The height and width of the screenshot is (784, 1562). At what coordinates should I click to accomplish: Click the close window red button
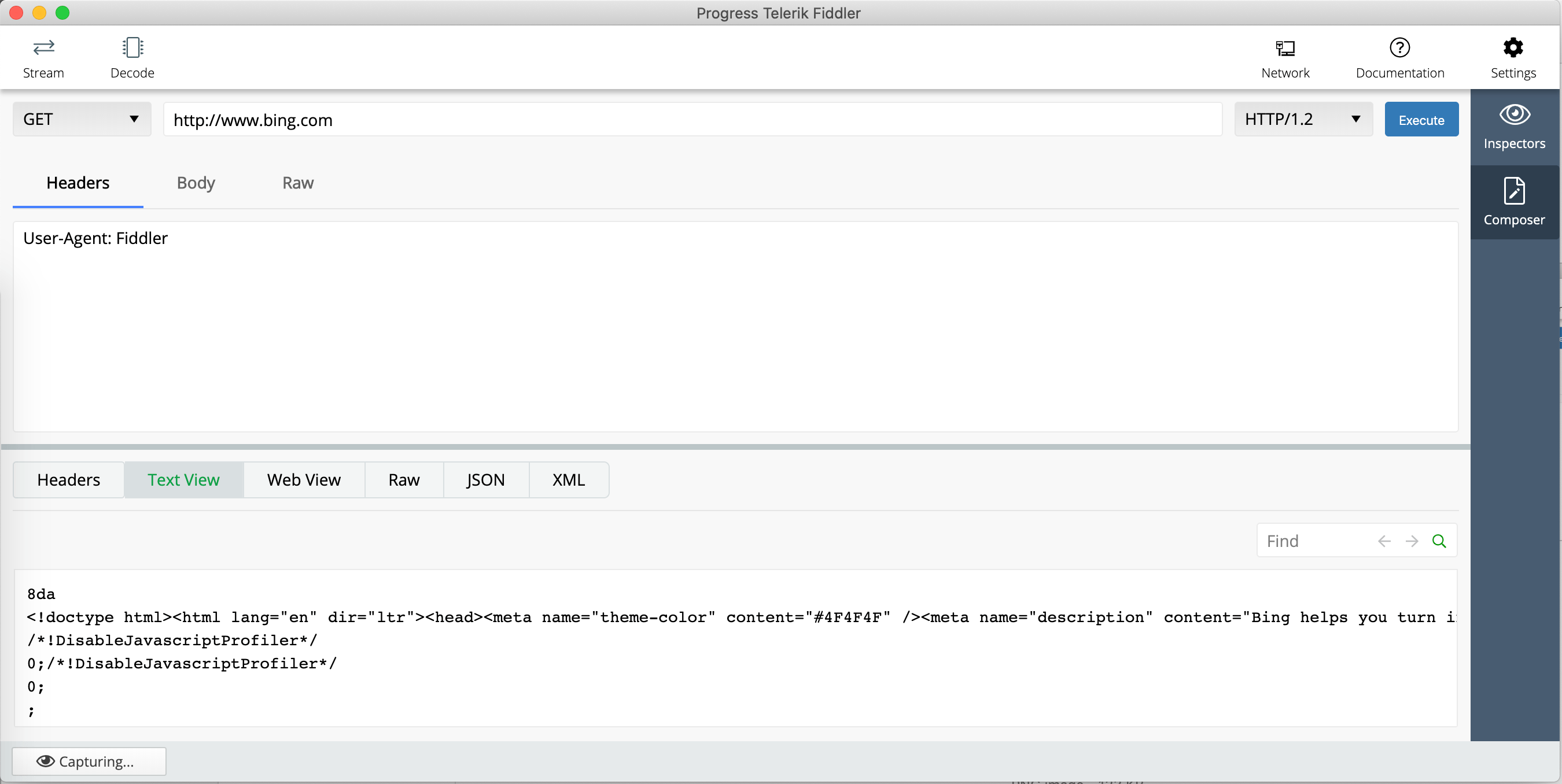[x=16, y=13]
